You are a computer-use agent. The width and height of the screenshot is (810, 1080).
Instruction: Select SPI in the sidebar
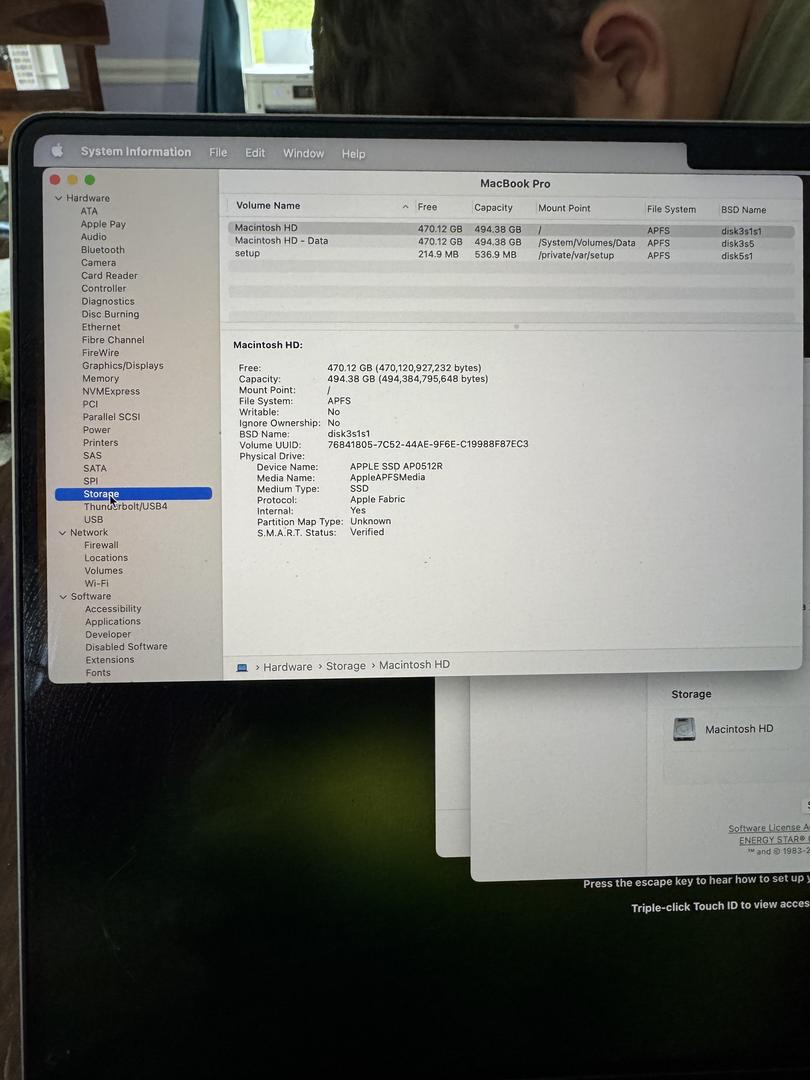click(91, 481)
